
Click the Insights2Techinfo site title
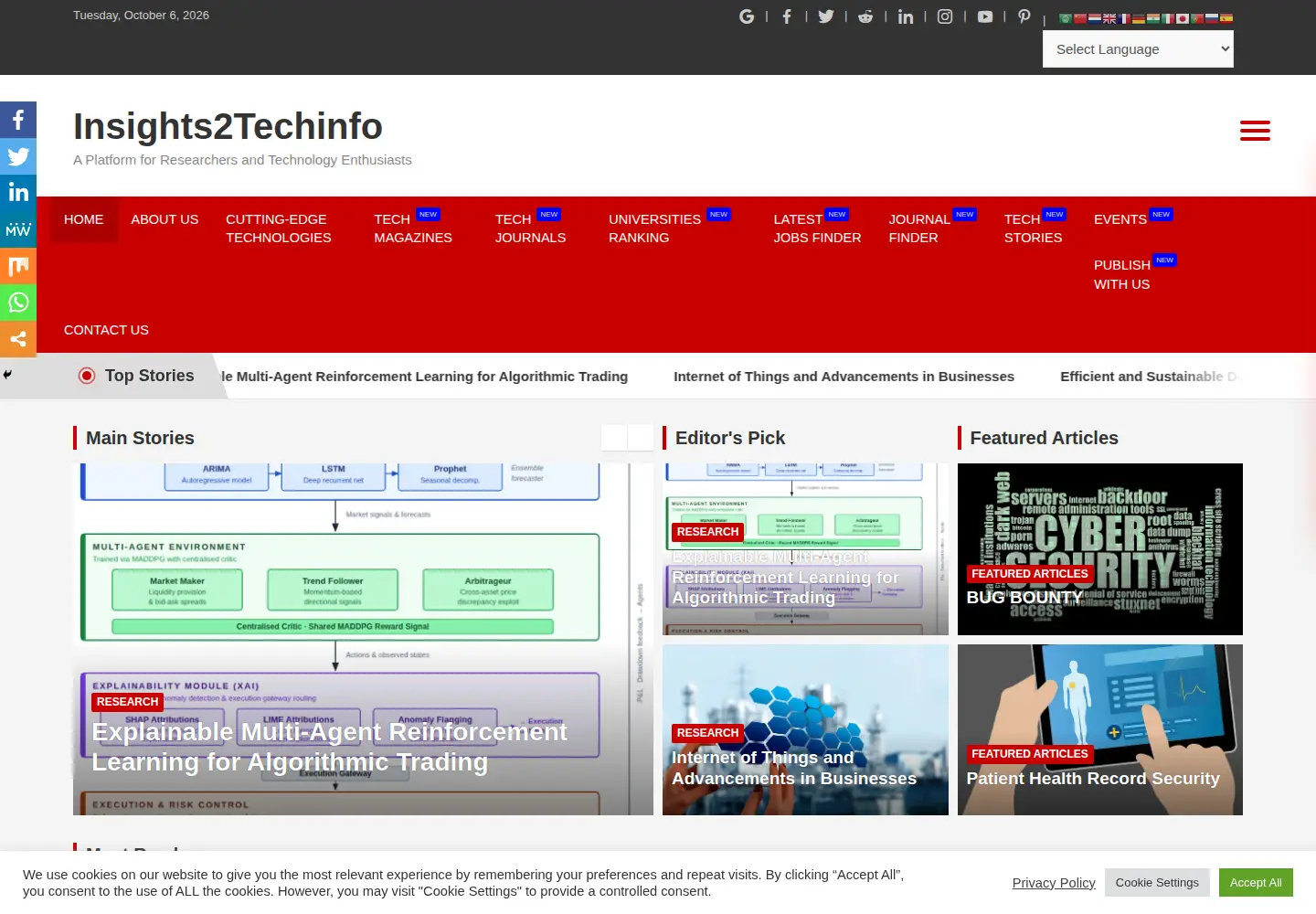228,126
